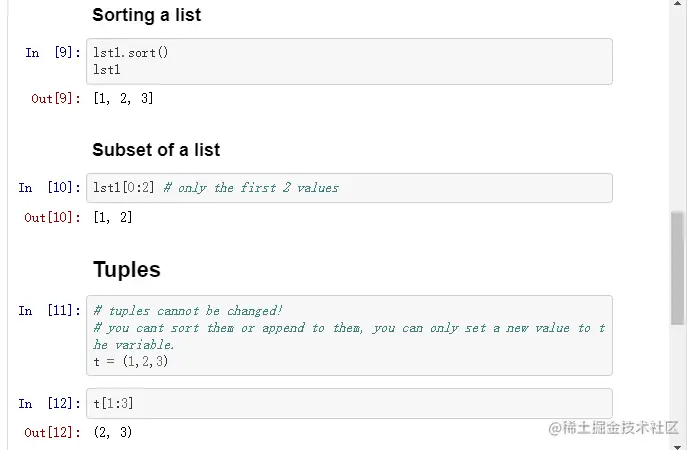Click the Out[10] output prompt
Image resolution: width=693 pixels, height=450 pixels.
[51, 217]
